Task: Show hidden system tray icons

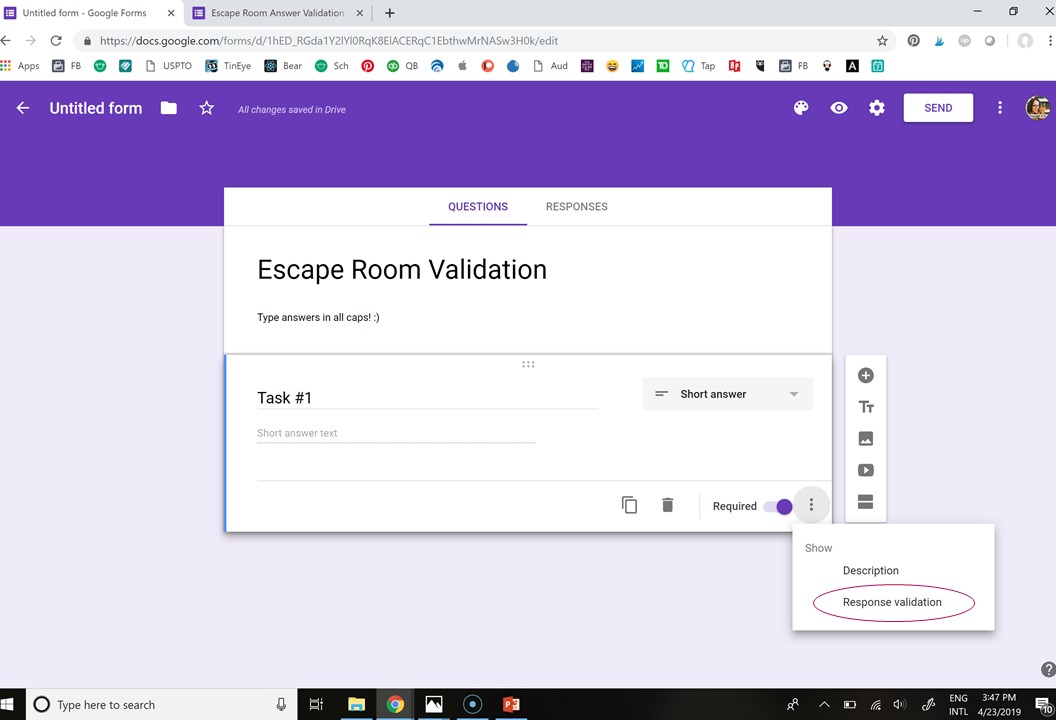Action: click(824, 705)
